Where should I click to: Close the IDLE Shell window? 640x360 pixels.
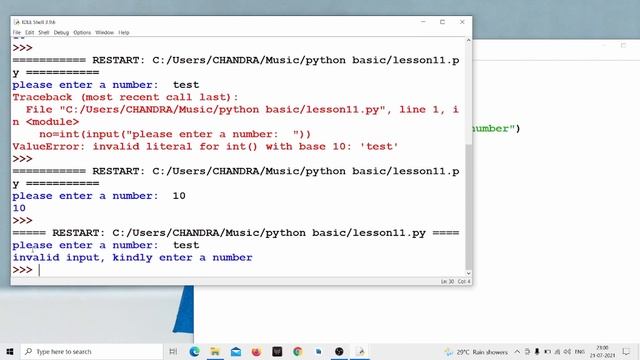(x=462, y=22)
